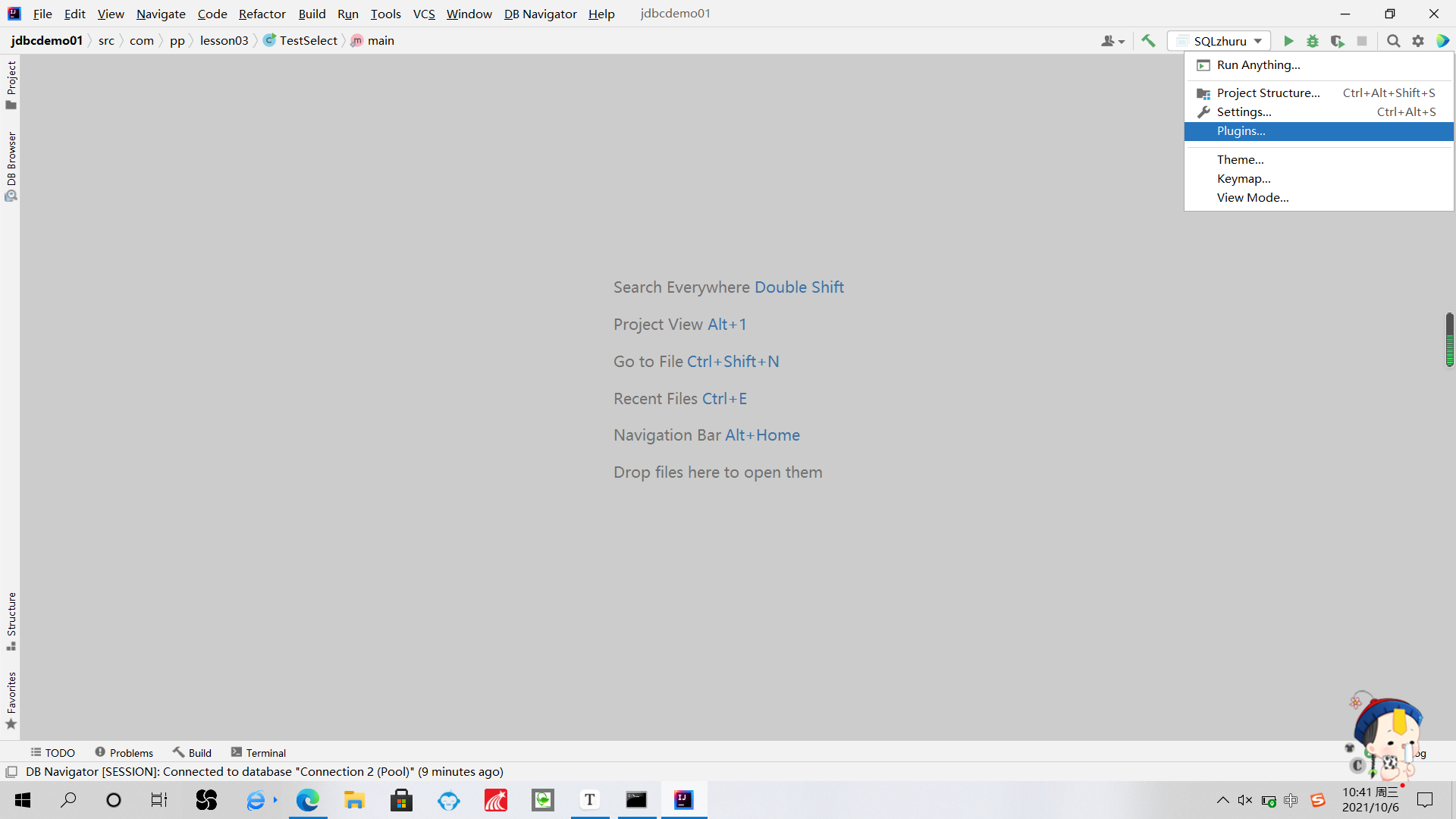Run the SQLzhuru configuration
This screenshot has height=819, width=1456.
(1289, 41)
